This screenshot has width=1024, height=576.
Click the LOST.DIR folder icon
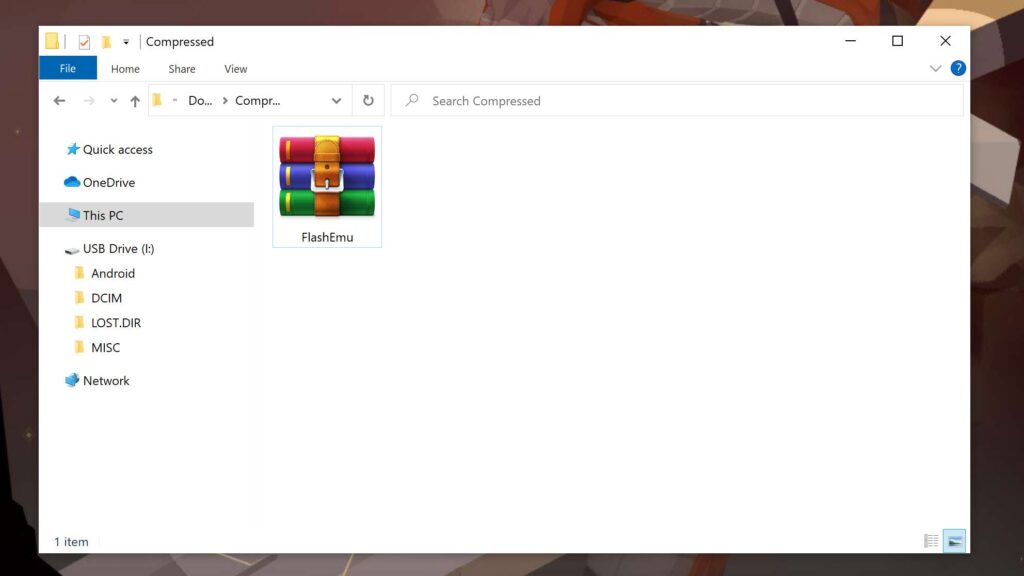pyautogui.click(x=80, y=323)
